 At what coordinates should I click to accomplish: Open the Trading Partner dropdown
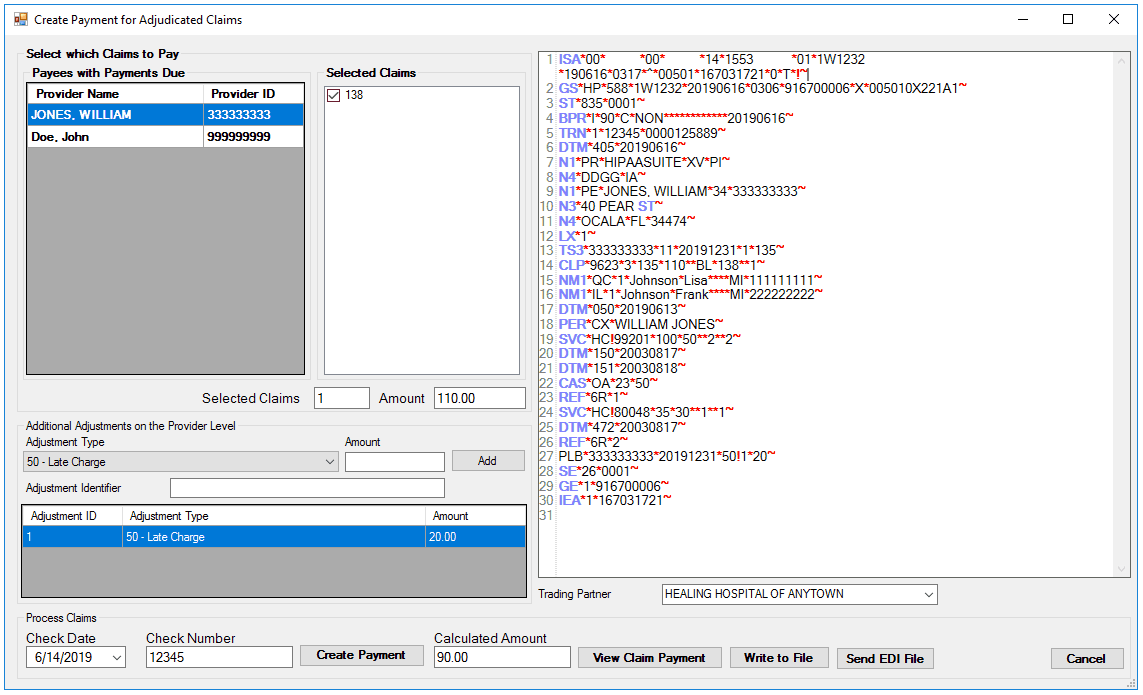[928, 594]
